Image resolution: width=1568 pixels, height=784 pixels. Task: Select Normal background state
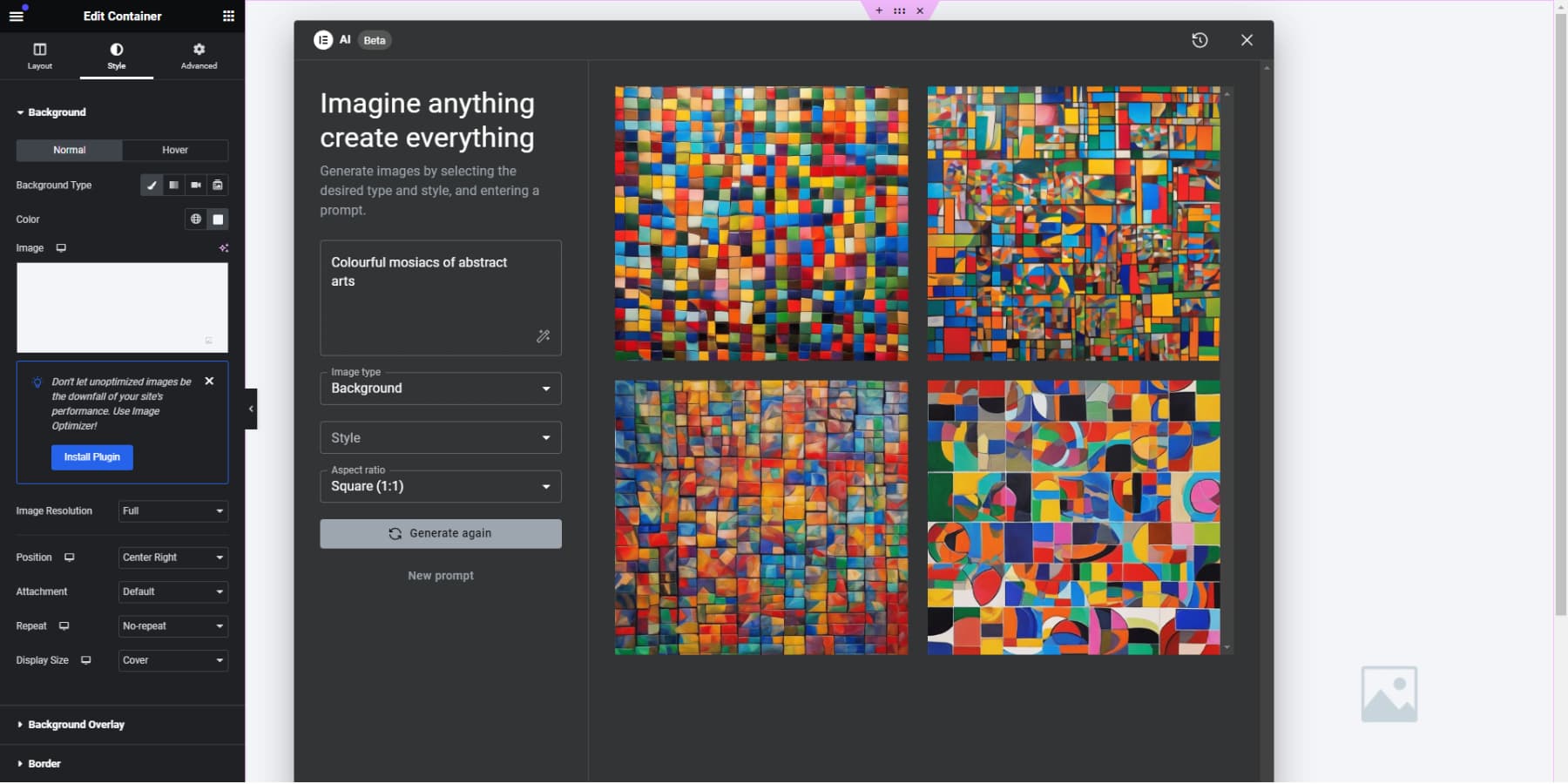click(x=70, y=151)
